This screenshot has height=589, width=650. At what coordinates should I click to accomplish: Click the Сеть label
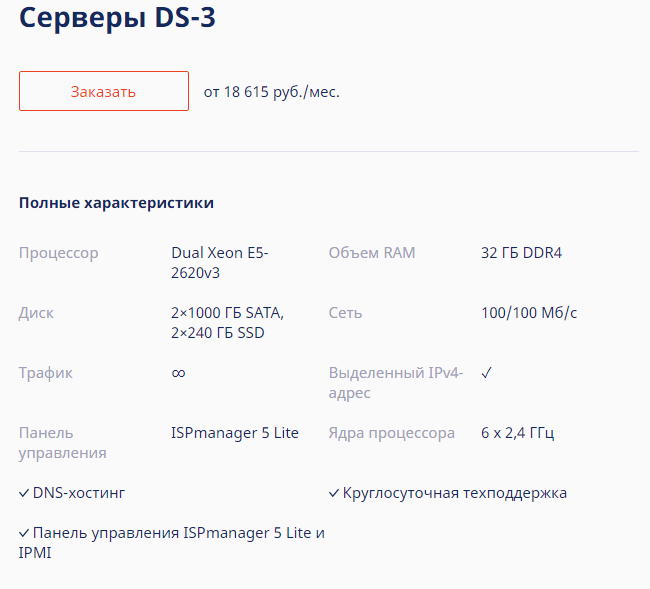345,313
